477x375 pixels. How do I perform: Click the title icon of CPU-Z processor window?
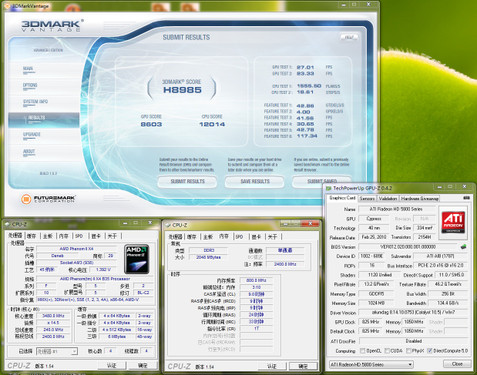(7, 224)
